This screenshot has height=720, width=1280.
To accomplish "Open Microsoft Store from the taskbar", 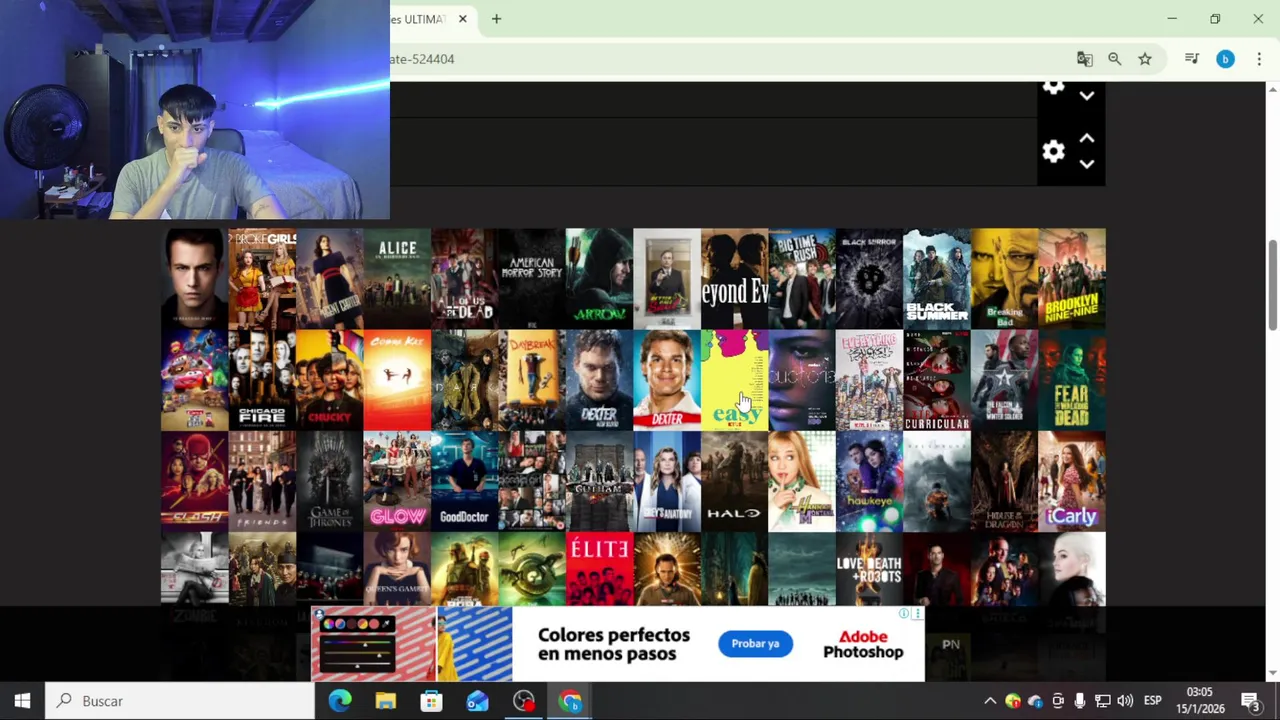I will coord(431,701).
